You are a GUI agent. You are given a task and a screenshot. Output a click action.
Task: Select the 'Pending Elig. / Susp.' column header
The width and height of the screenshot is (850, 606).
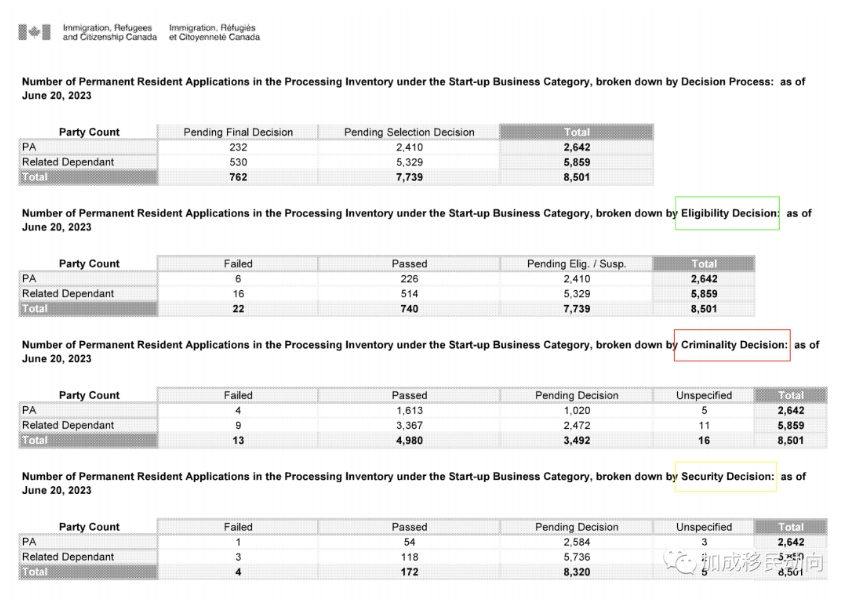(x=577, y=264)
